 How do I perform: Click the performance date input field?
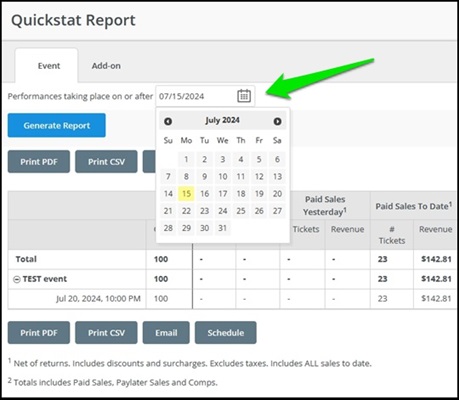coord(205,96)
